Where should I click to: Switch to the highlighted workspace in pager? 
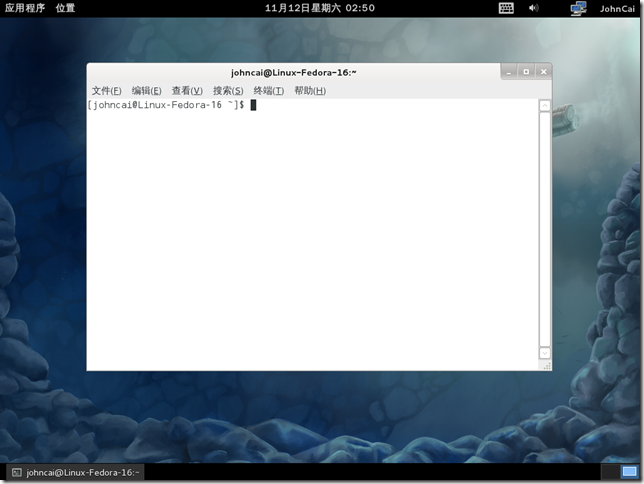[629, 472]
